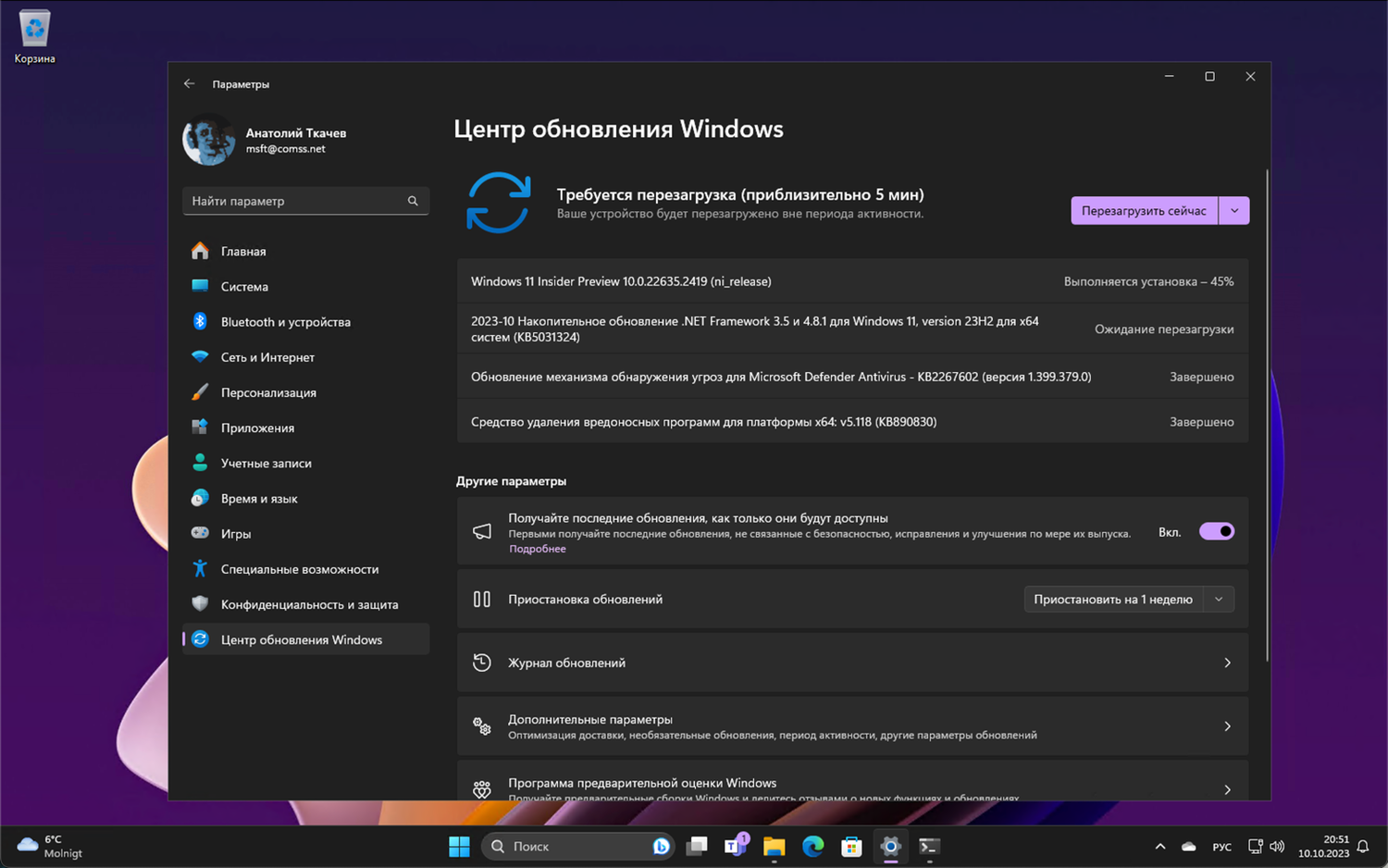
Task: Open the network tray icon
Action: click(x=1256, y=846)
